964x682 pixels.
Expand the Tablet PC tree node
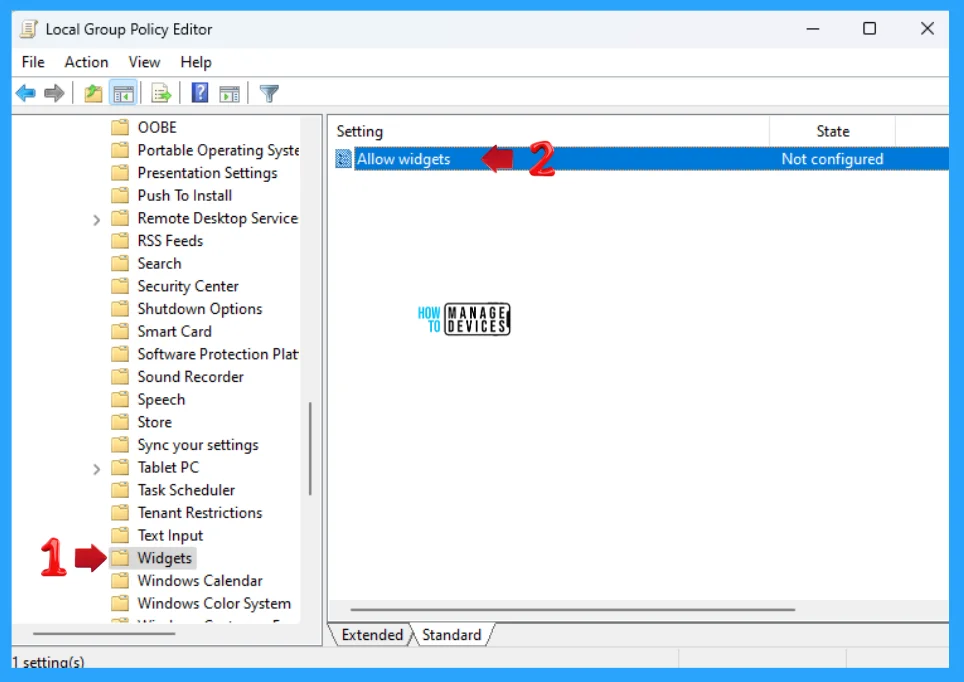97,469
